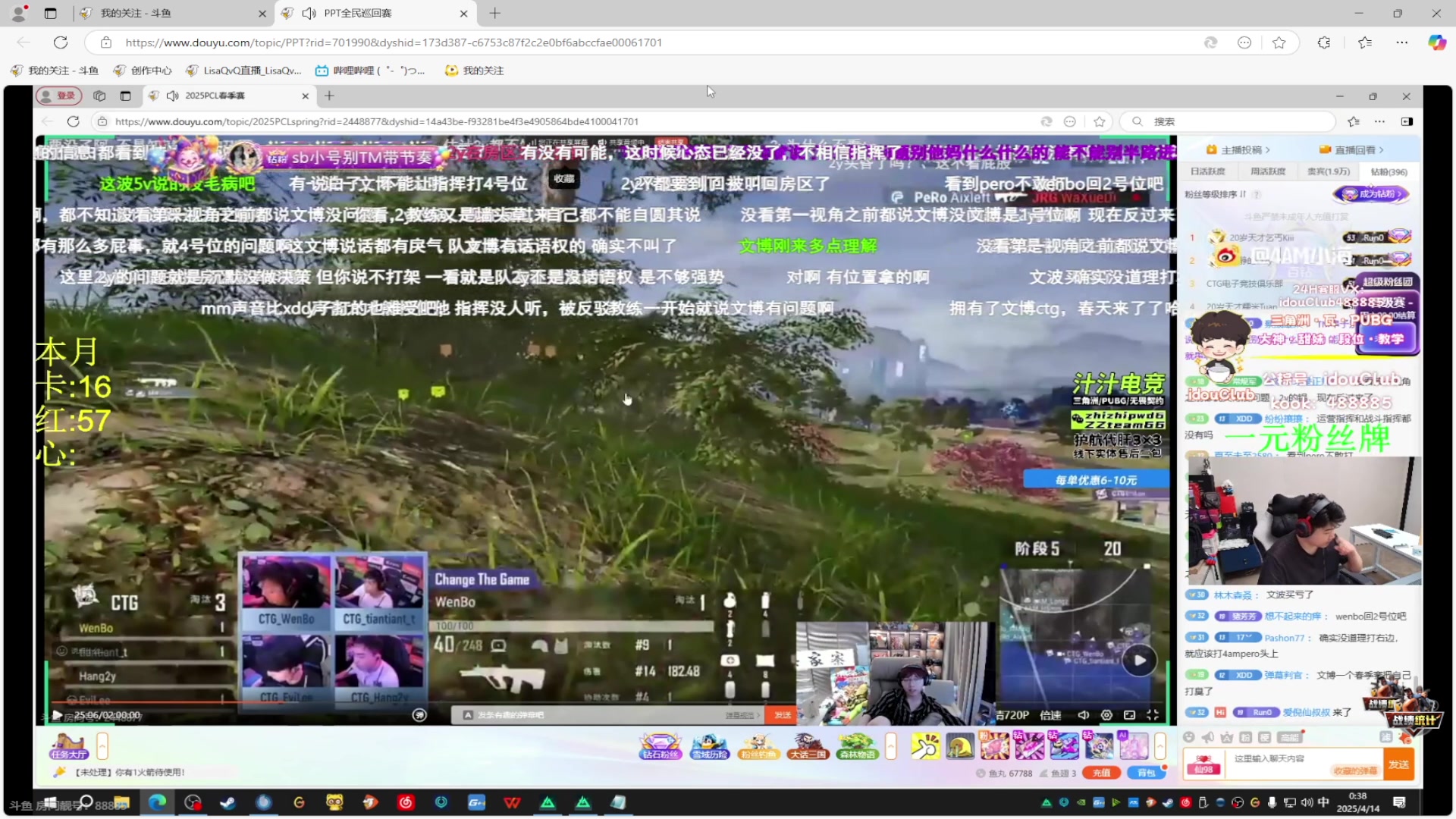This screenshot has width=1456, height=819.
Task: Open the Windows notification center
Action: [1399, 802]
